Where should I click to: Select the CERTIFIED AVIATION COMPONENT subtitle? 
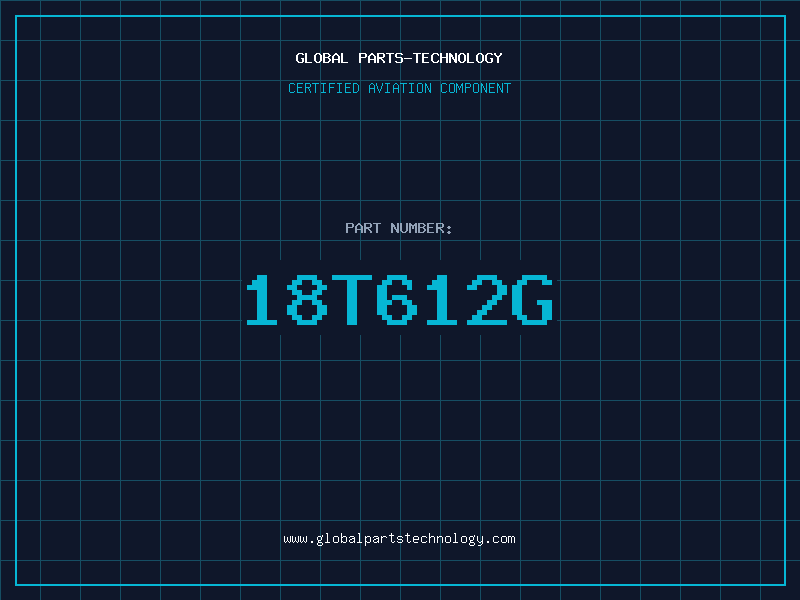tap(399, 88)
